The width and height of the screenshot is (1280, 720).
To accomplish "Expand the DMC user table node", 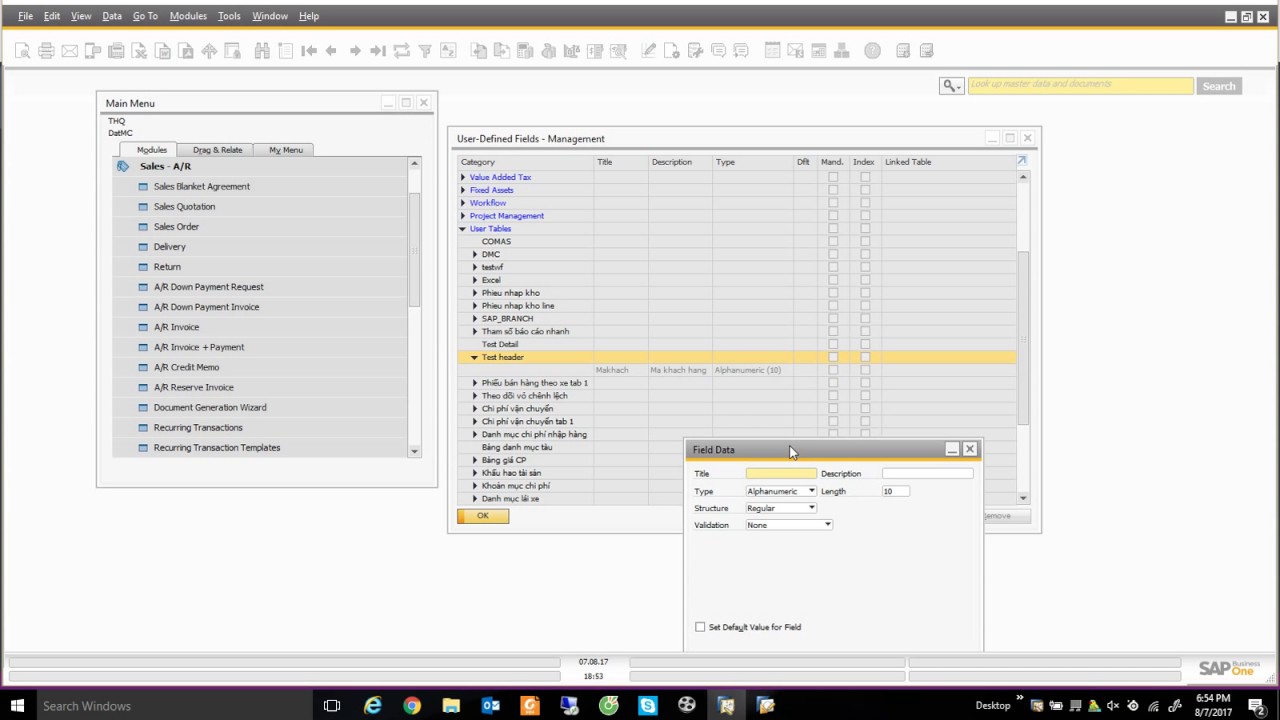I will [475, 254].
